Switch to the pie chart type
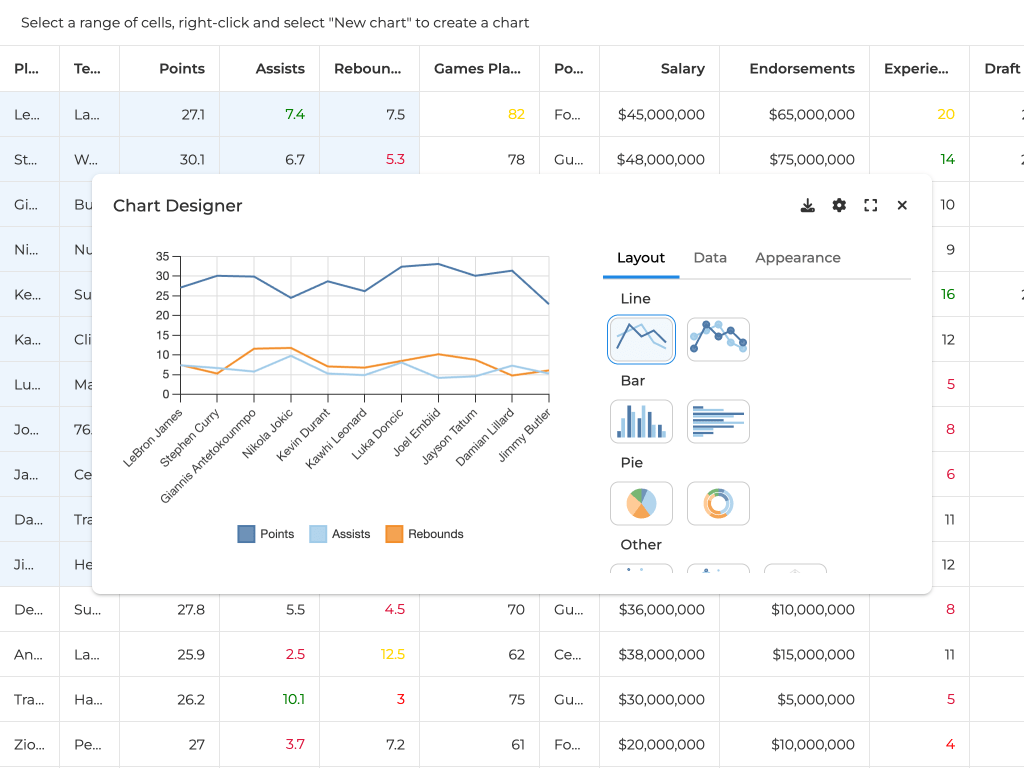Screen dimensions: 1024x768 [x=641, y=503]
